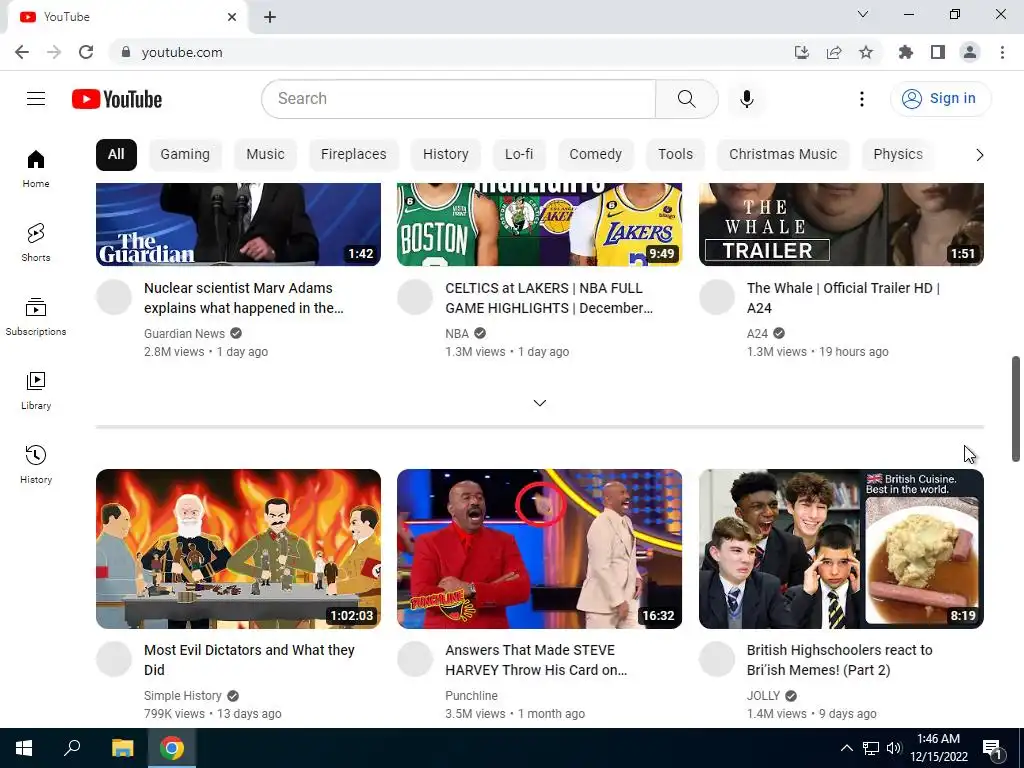
Task: Select the Fireplaces filter chip
Action: 353,155
